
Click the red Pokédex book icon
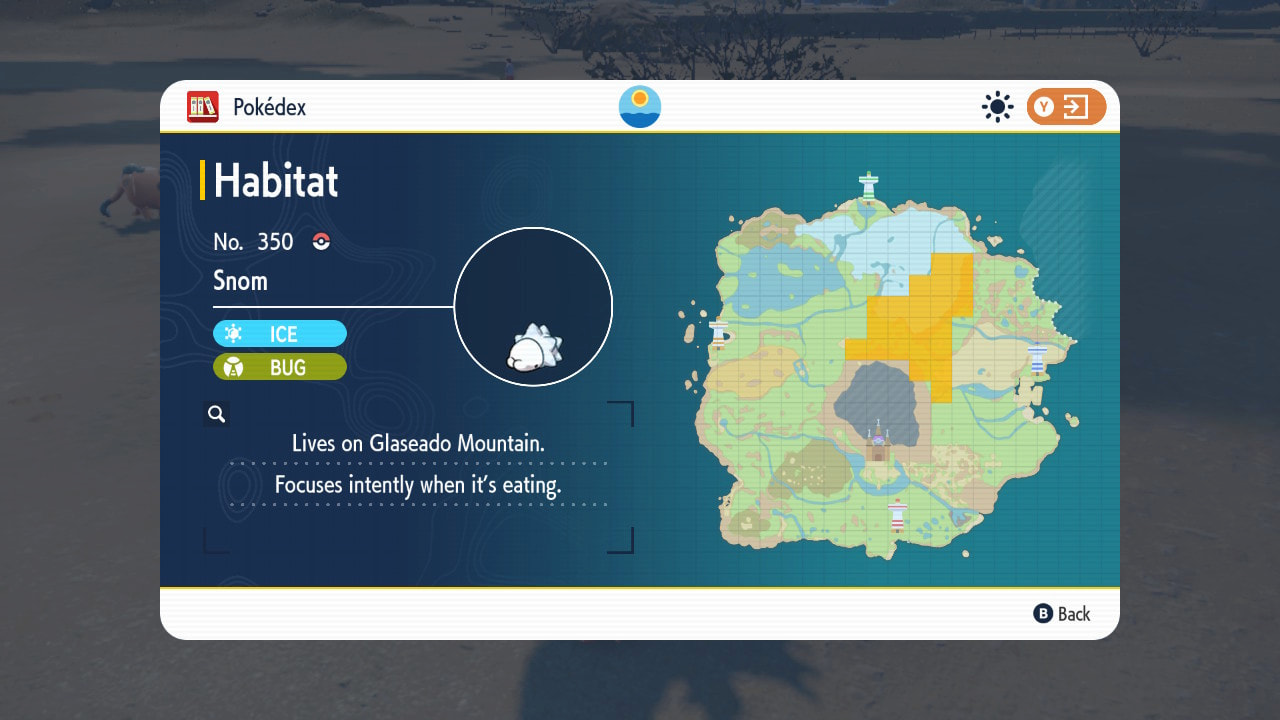pyautogui.click(x=203, y=107)
